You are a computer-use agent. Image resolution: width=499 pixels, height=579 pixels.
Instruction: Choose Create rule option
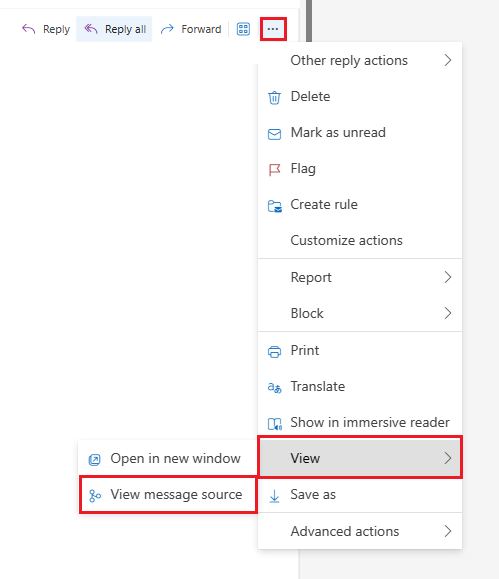click(360, 204)
